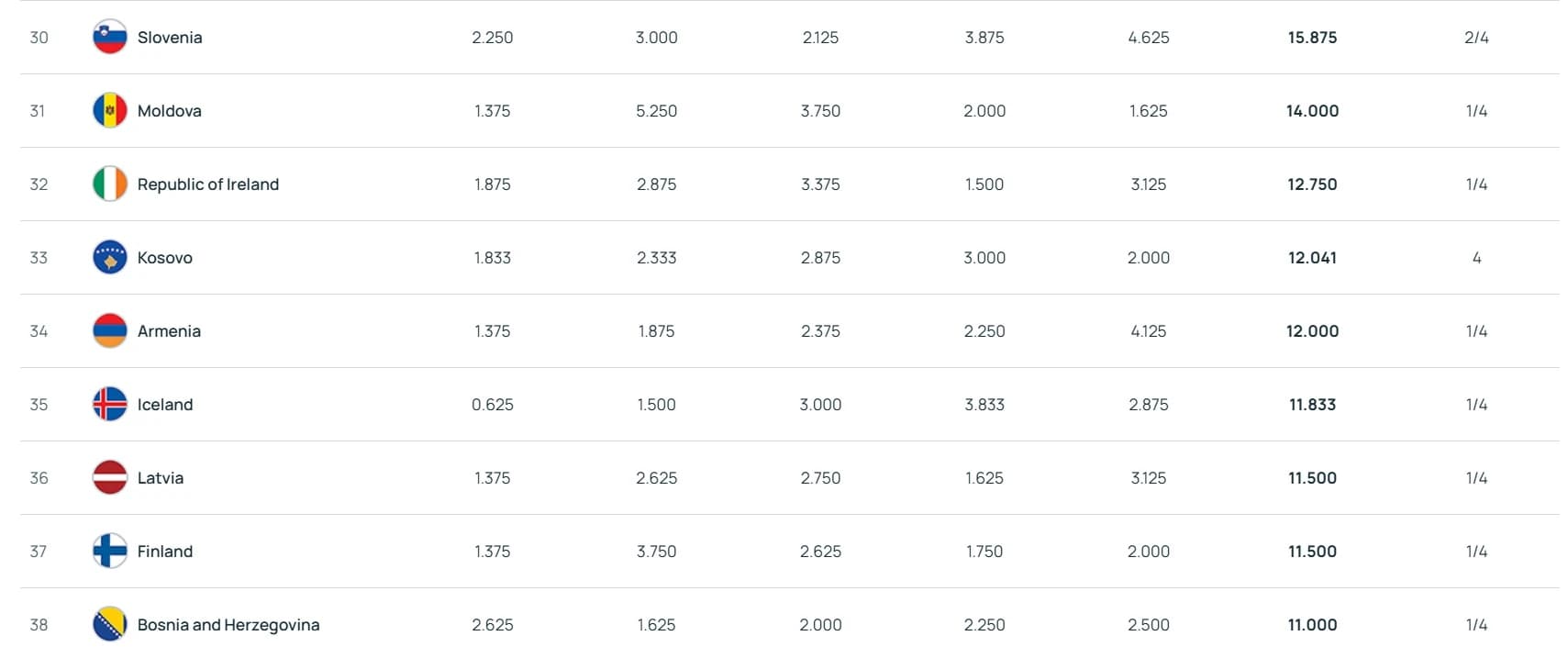Click Moldova's 5.250 coefficient value
Viewport: 1568px width, 647px height.
pyautogui.click(x=657, y=111)
